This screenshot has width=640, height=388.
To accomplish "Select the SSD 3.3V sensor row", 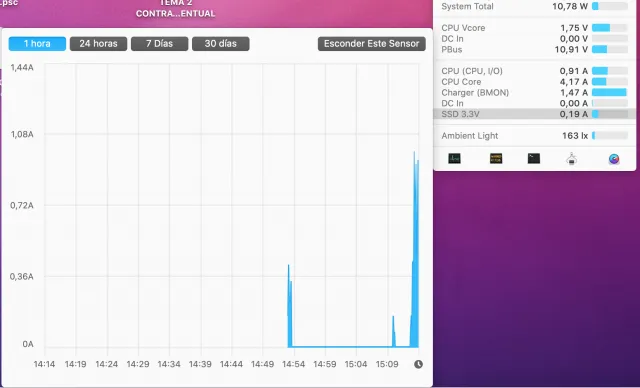I will tap(534, 114).
